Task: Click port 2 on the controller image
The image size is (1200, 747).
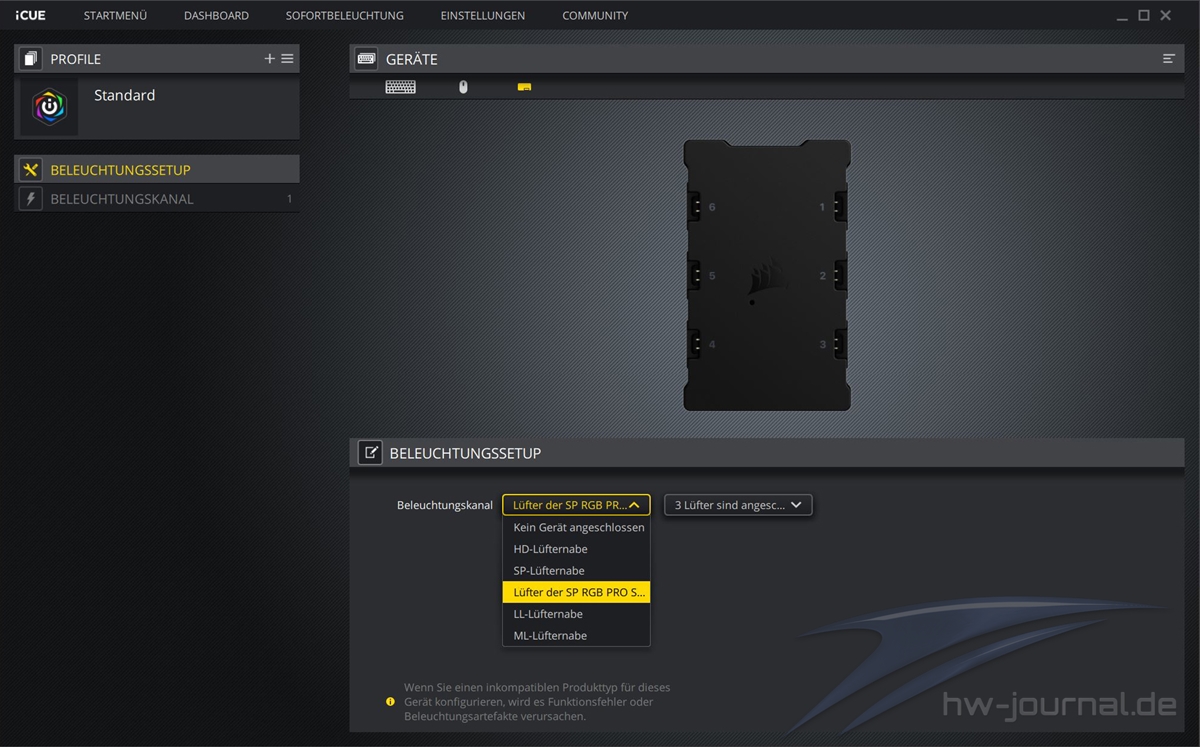Action: [x=838, y=275]
